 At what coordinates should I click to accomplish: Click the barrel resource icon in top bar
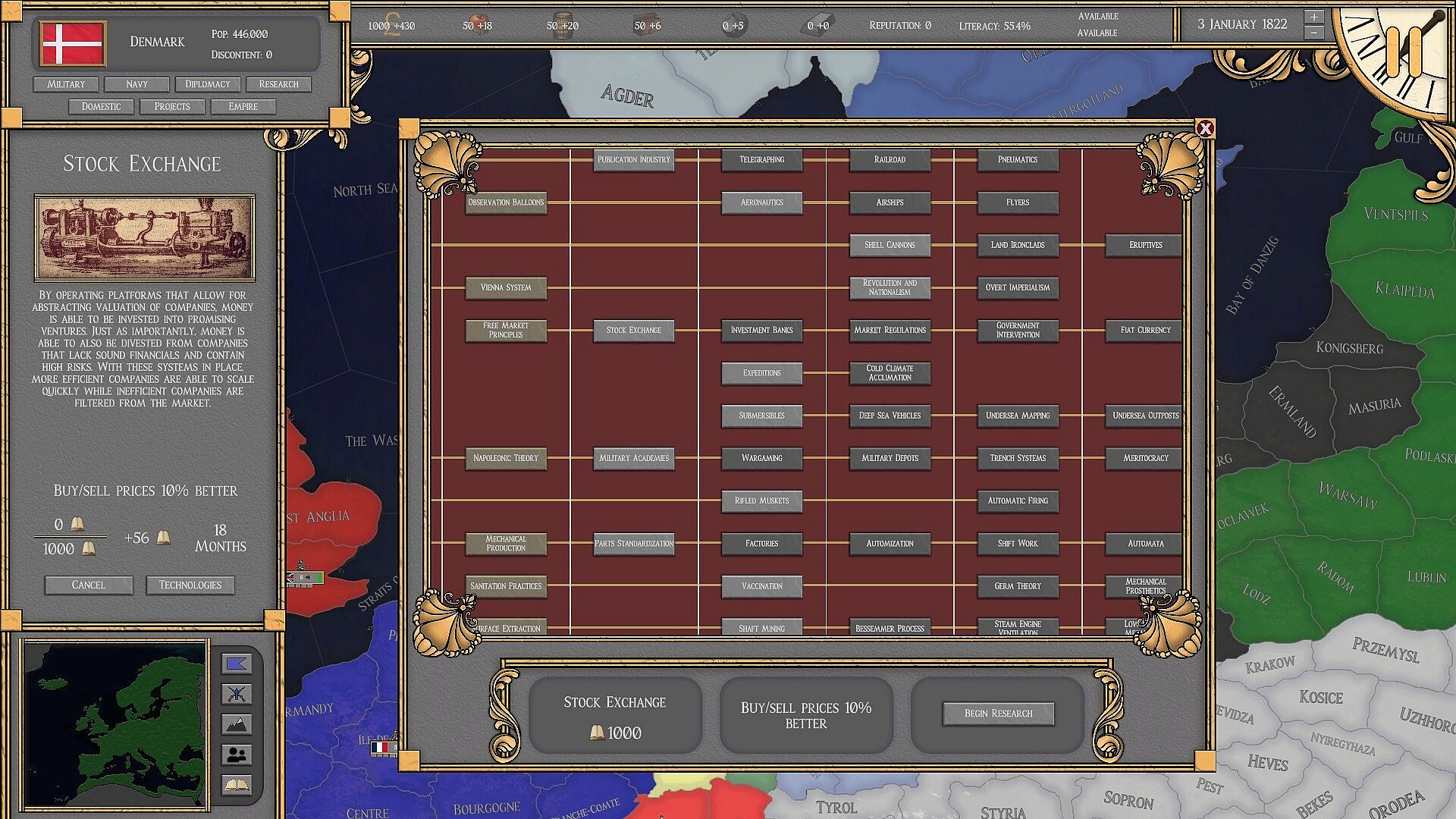[x=562, y=26]
